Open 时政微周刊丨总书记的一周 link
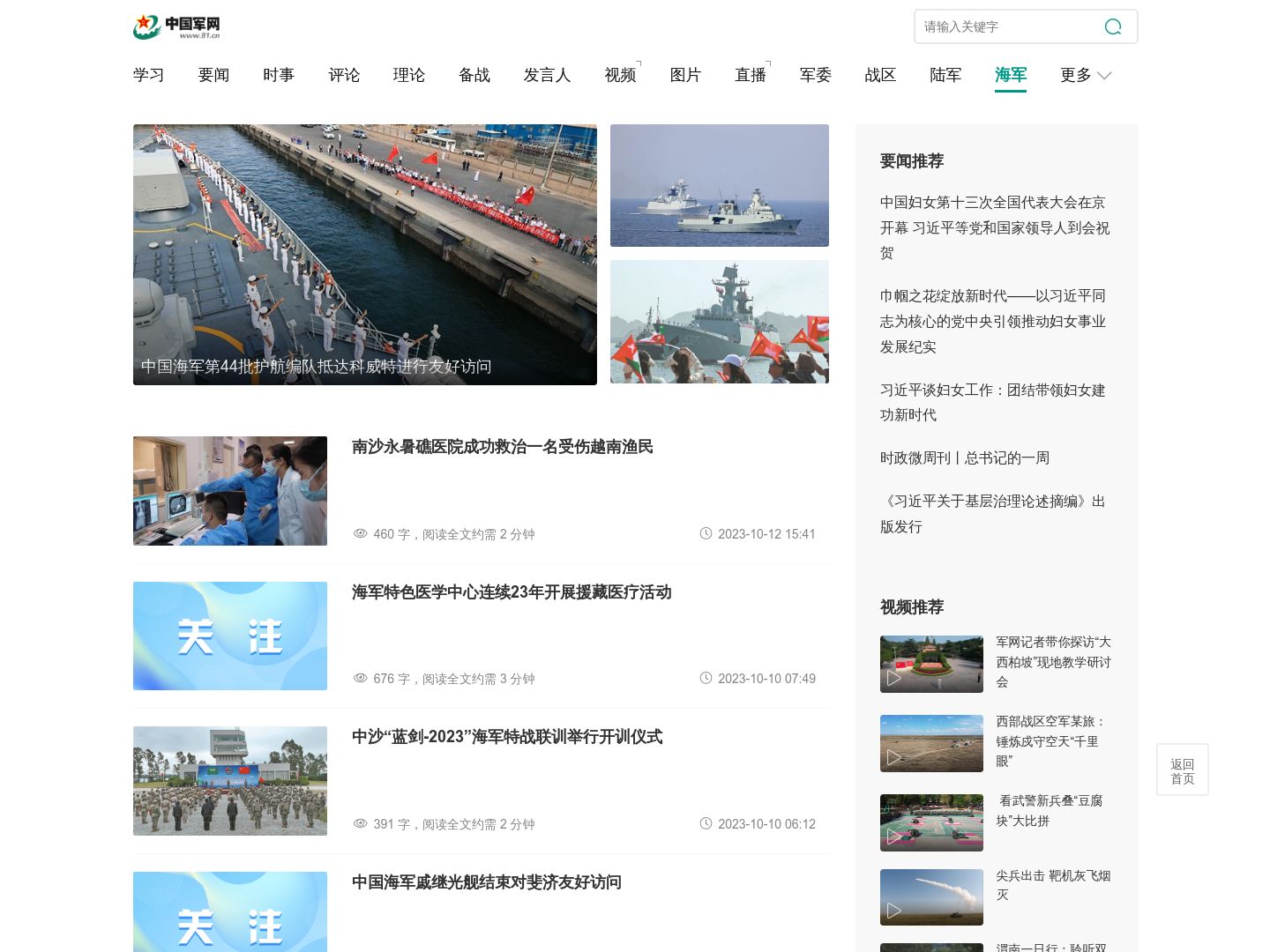 click(x=965, y=457)
